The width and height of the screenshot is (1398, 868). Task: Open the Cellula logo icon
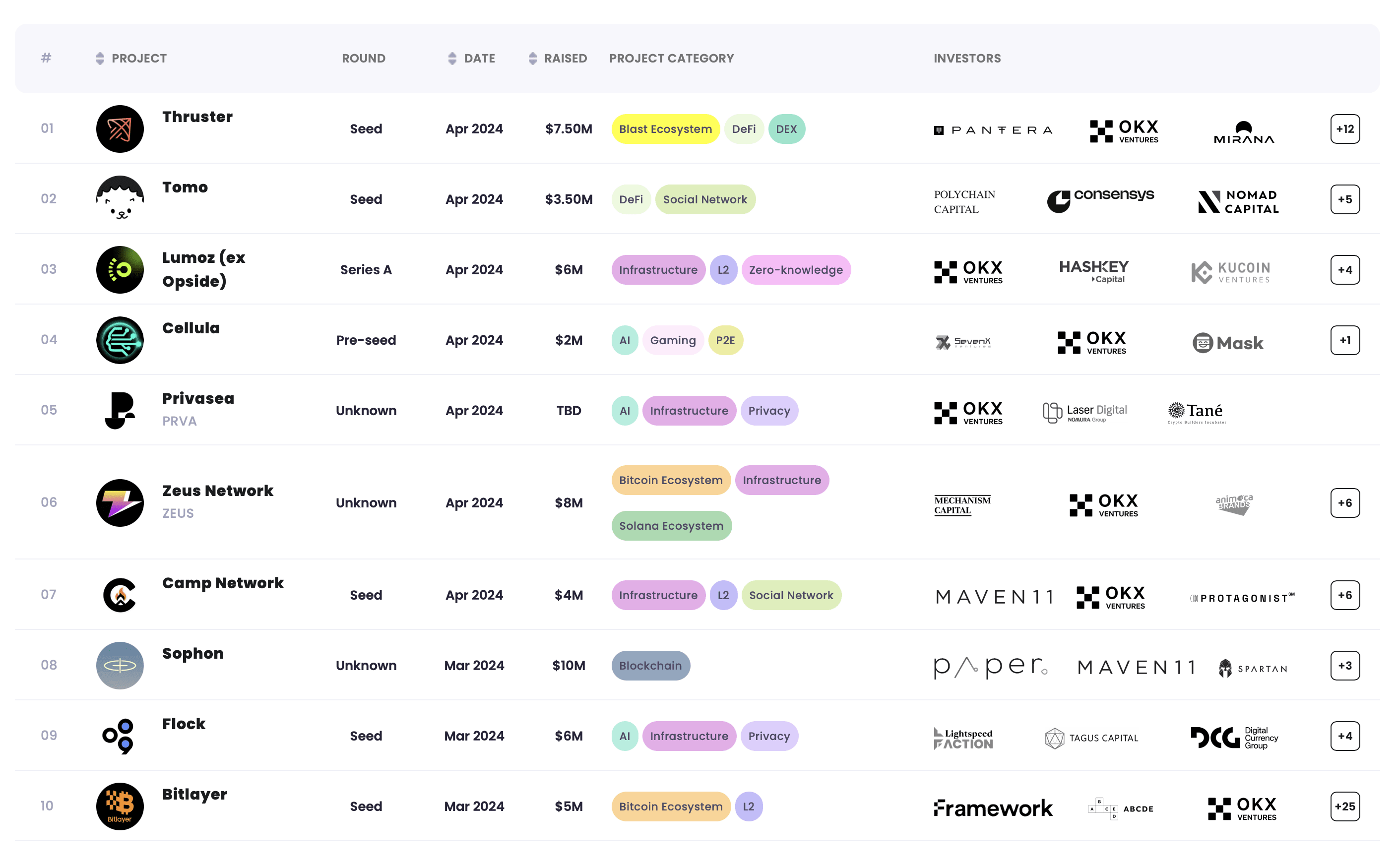click(120, 340)
